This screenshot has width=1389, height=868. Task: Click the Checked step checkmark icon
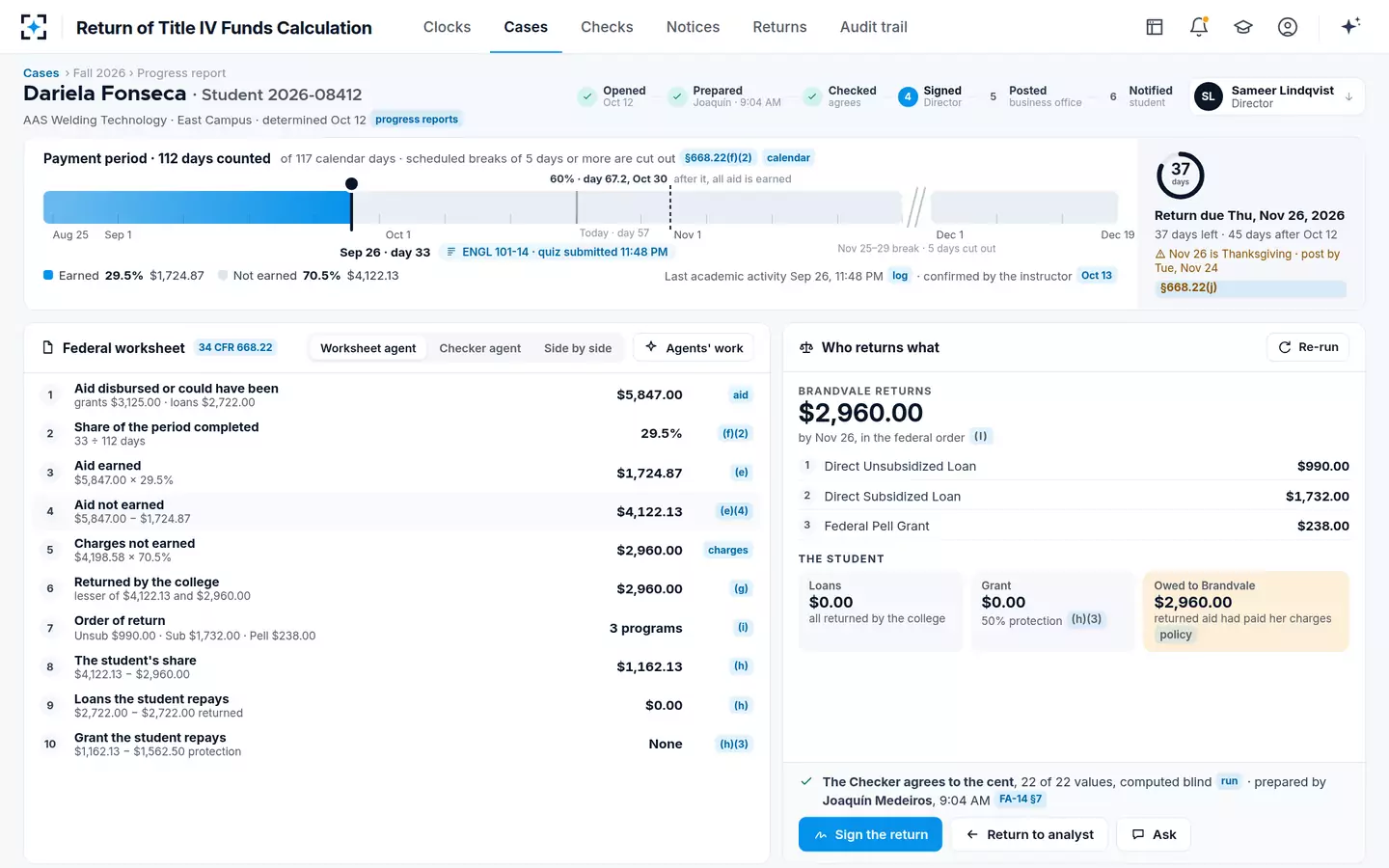(811, 96)
